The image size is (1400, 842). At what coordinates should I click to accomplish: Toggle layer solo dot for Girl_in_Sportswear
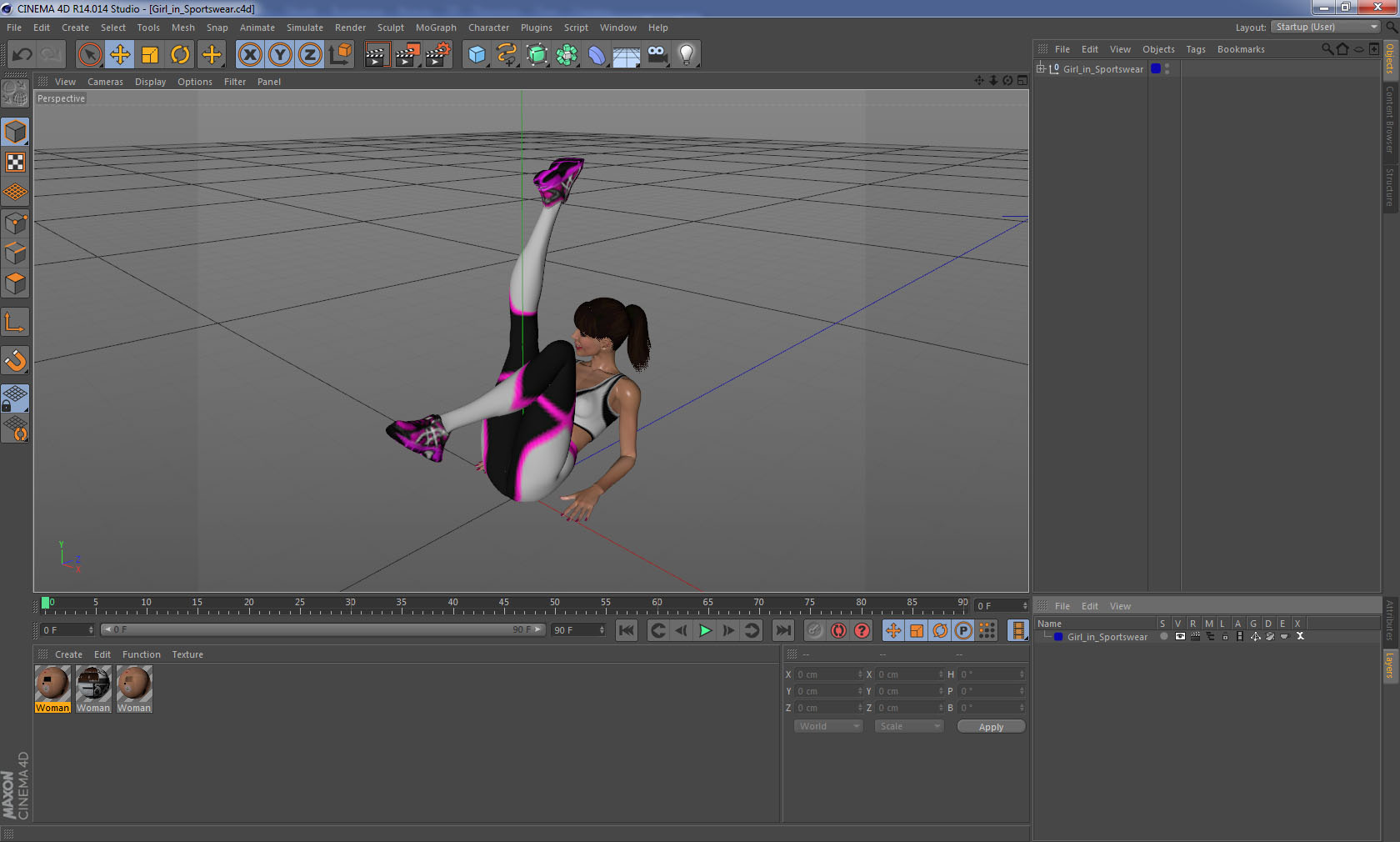[1164, 637]
